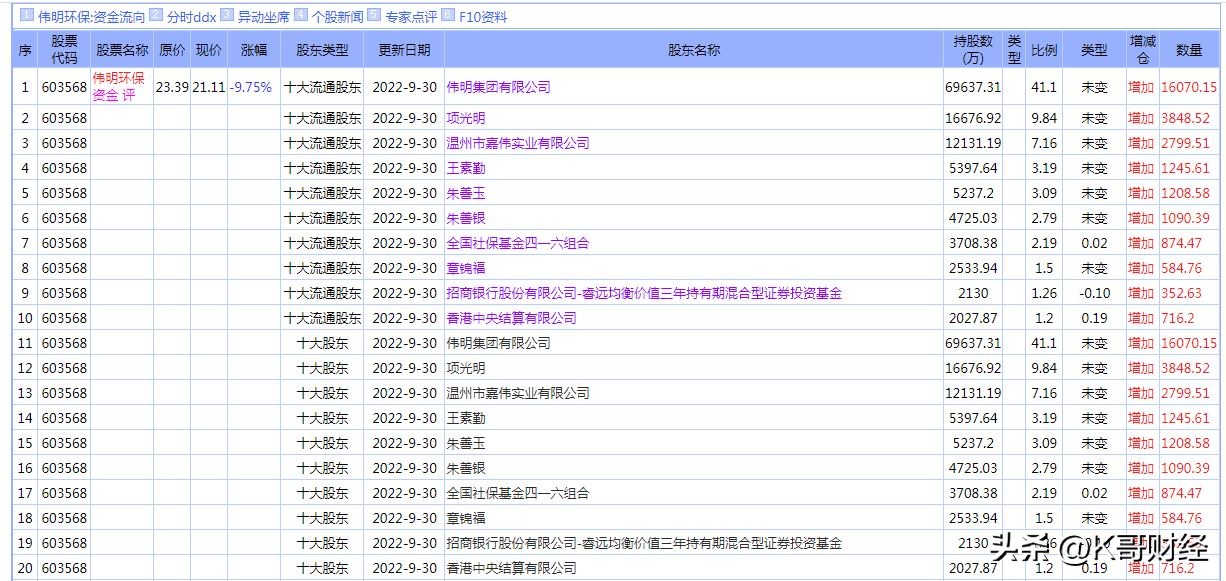Click red 1090.39 amount in row 16

[1185, 468]
